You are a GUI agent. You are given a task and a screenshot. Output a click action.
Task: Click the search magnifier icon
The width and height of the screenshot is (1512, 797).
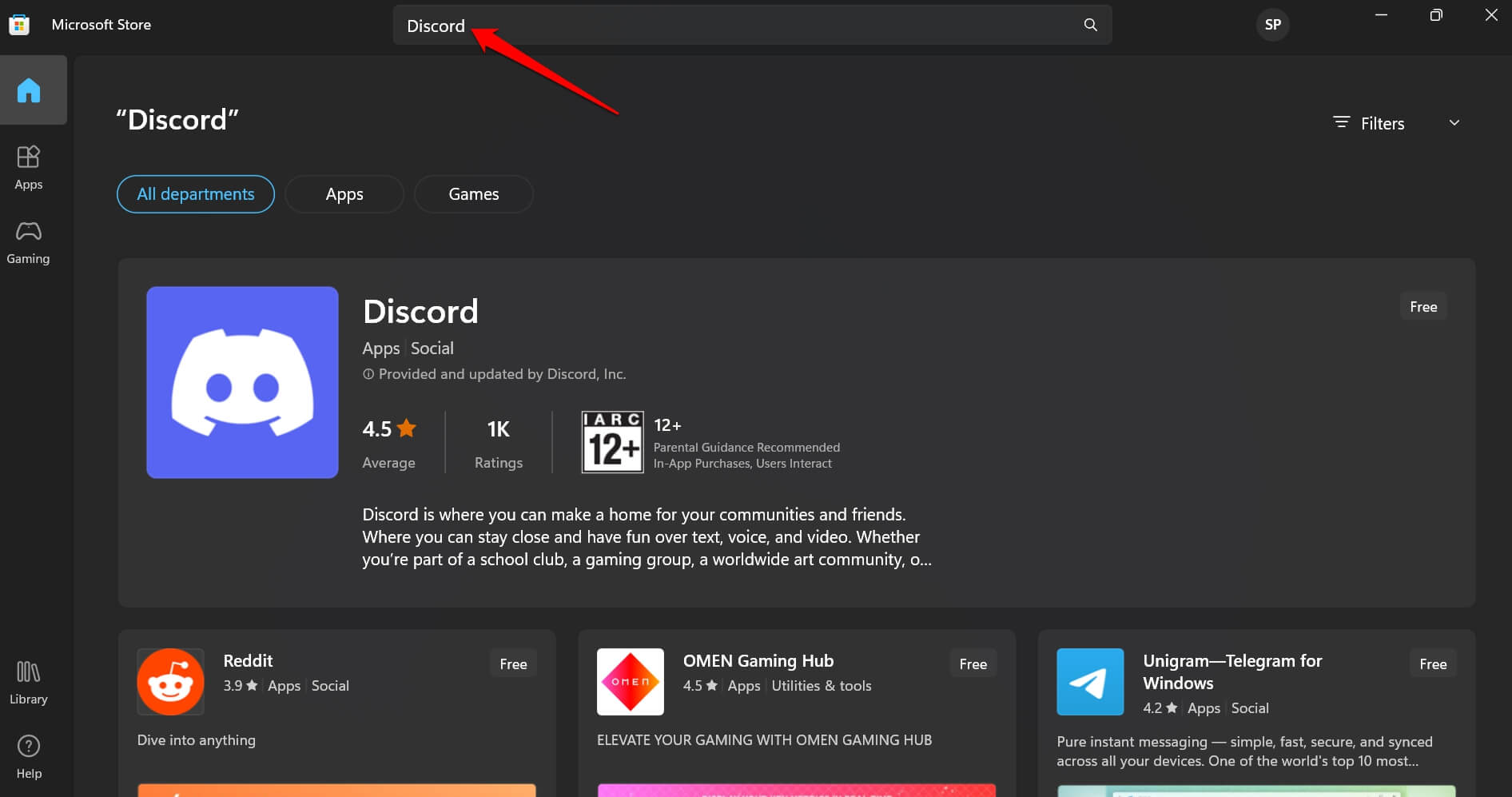[x=1090, y=25]
